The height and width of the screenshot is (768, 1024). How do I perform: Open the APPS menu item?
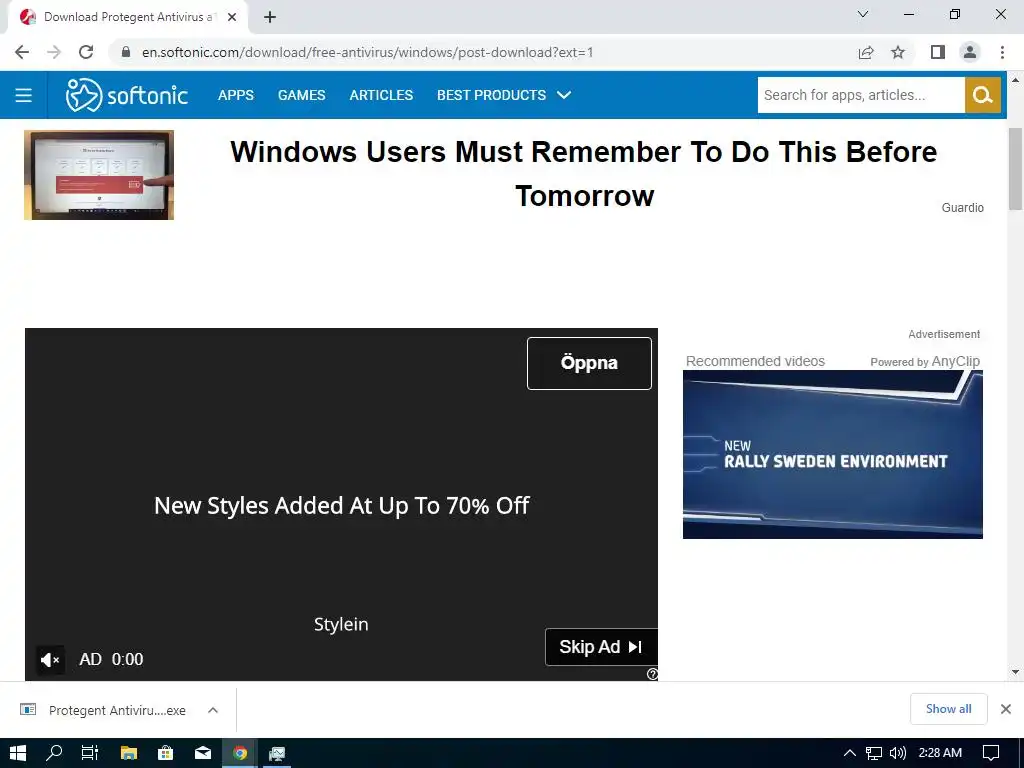[236, 95]
